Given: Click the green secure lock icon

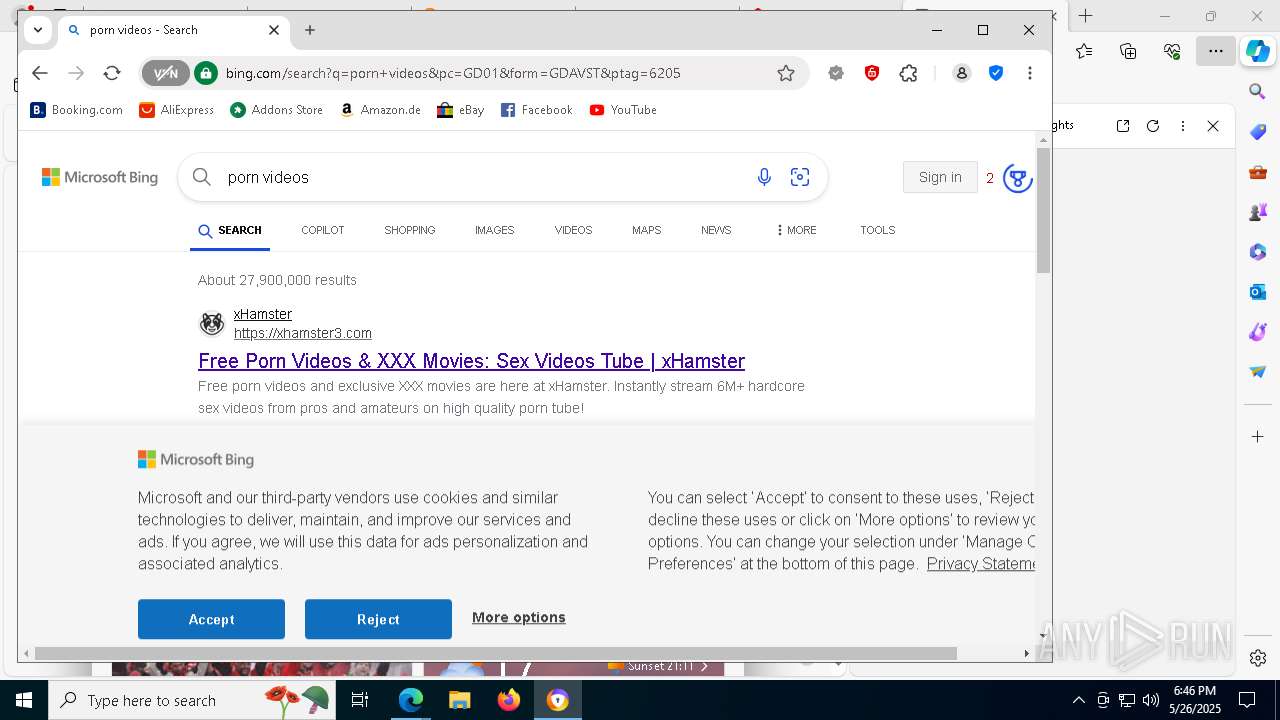Looking at the screenshot, I should (206, 73).
